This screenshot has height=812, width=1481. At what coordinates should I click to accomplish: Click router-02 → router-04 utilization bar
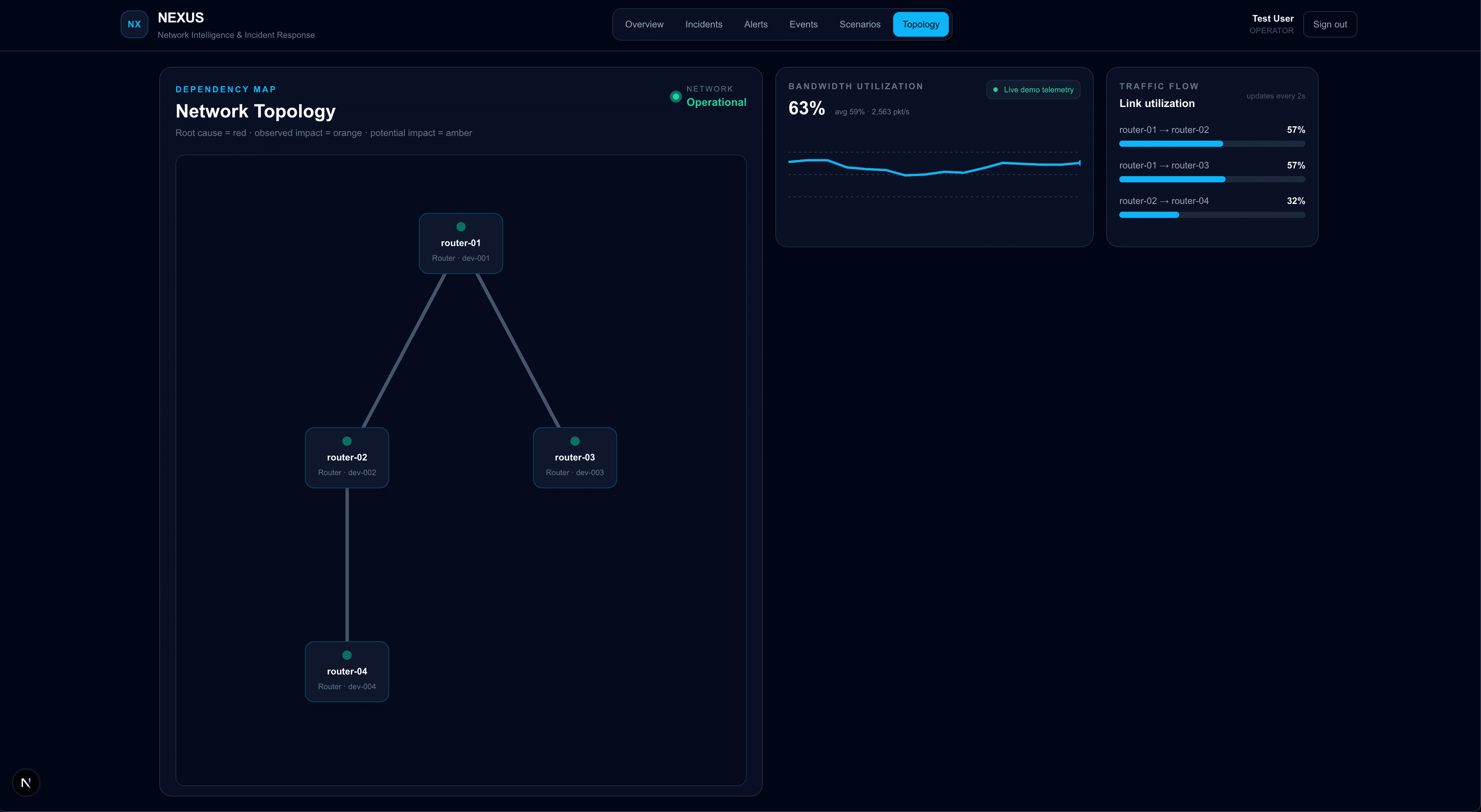(x=1212, y=215)
